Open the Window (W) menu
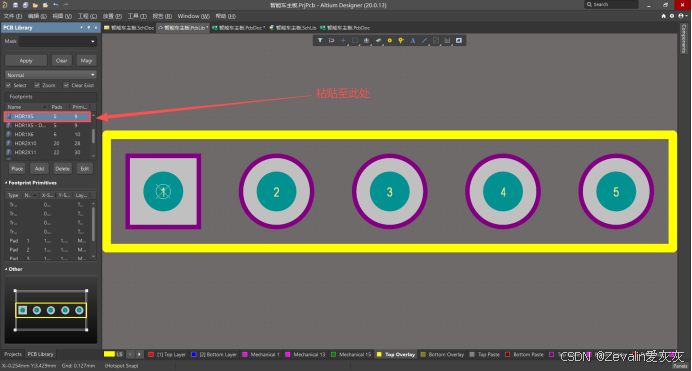This screenshot has width=692, height=371. coord(194,16)
